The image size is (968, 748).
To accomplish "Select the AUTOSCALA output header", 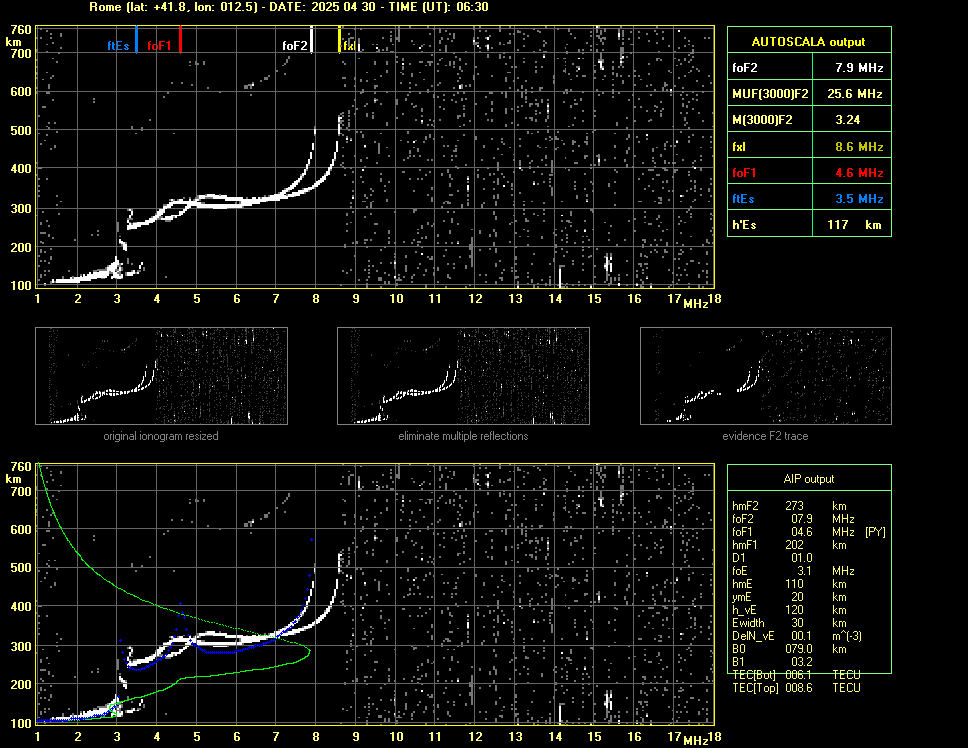I will (x=808, y=42).
